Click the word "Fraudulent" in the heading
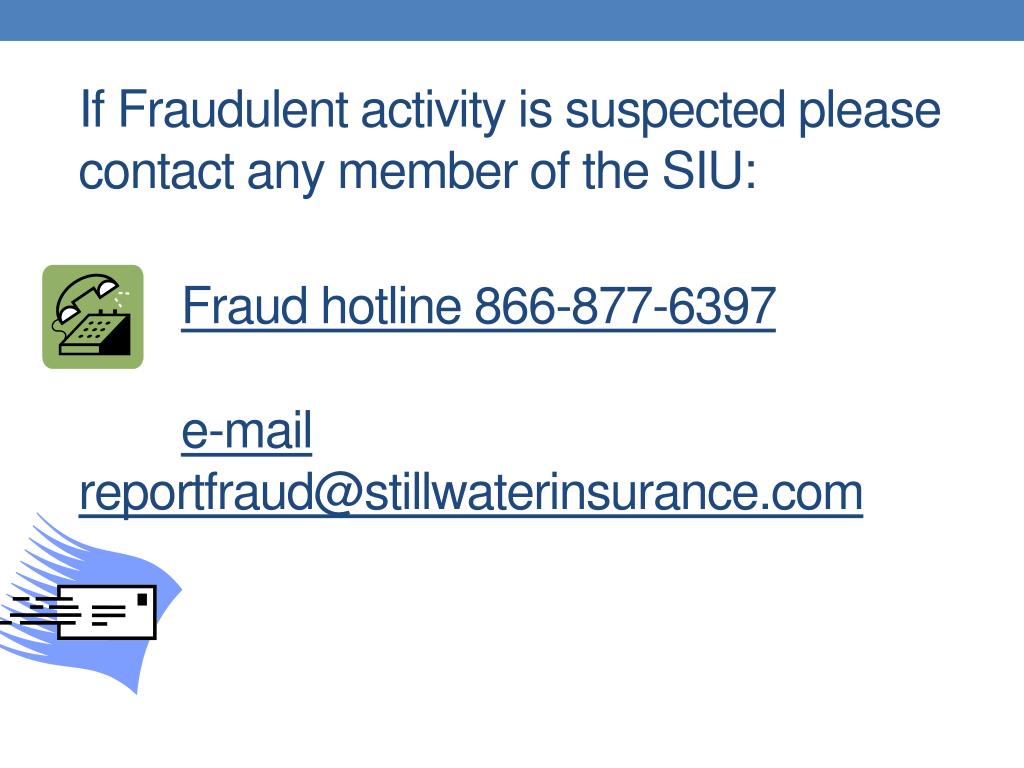 pos(232,108)
